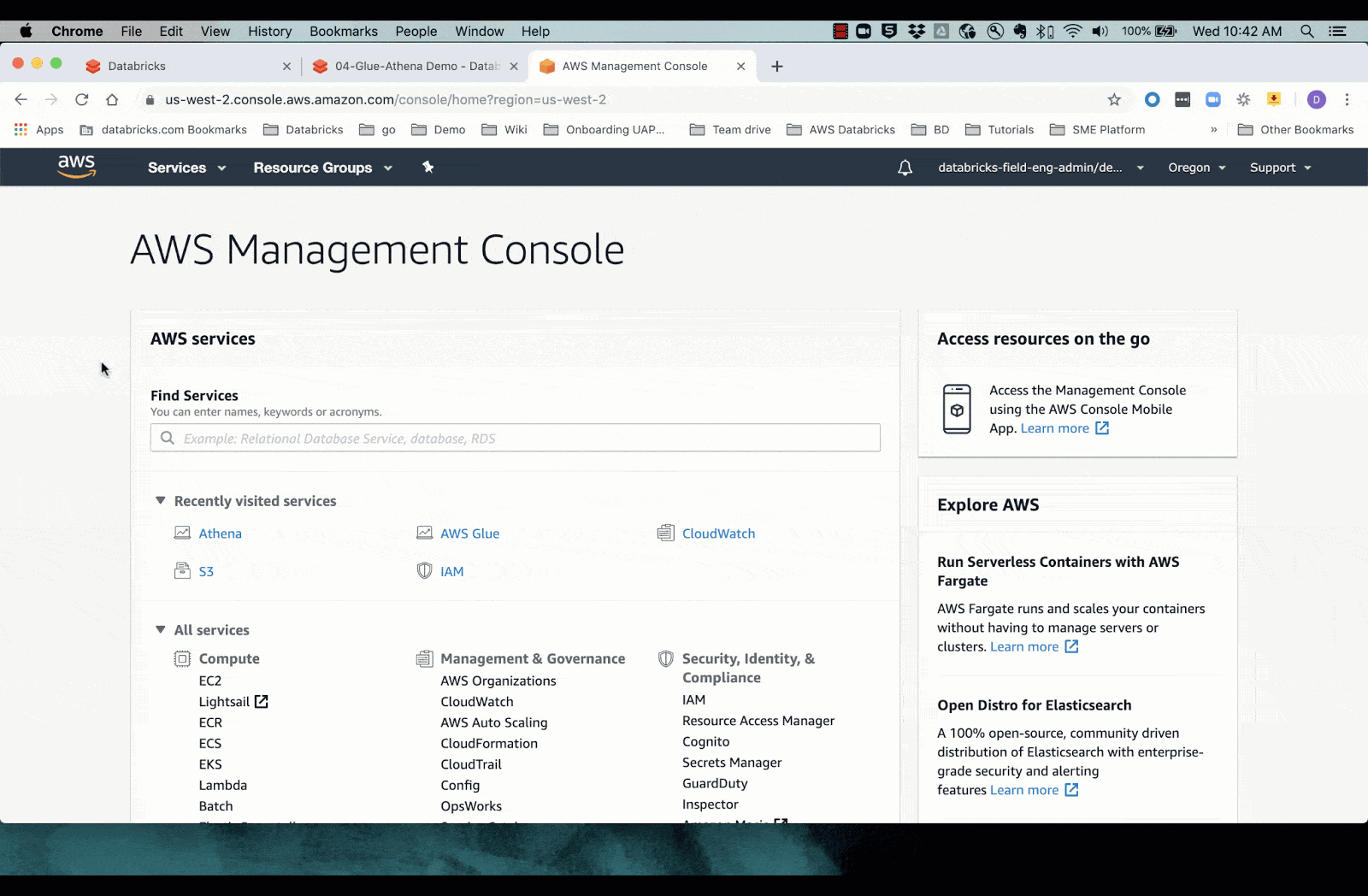
Task: Open the Athena service link
Action: coord(220,533)
